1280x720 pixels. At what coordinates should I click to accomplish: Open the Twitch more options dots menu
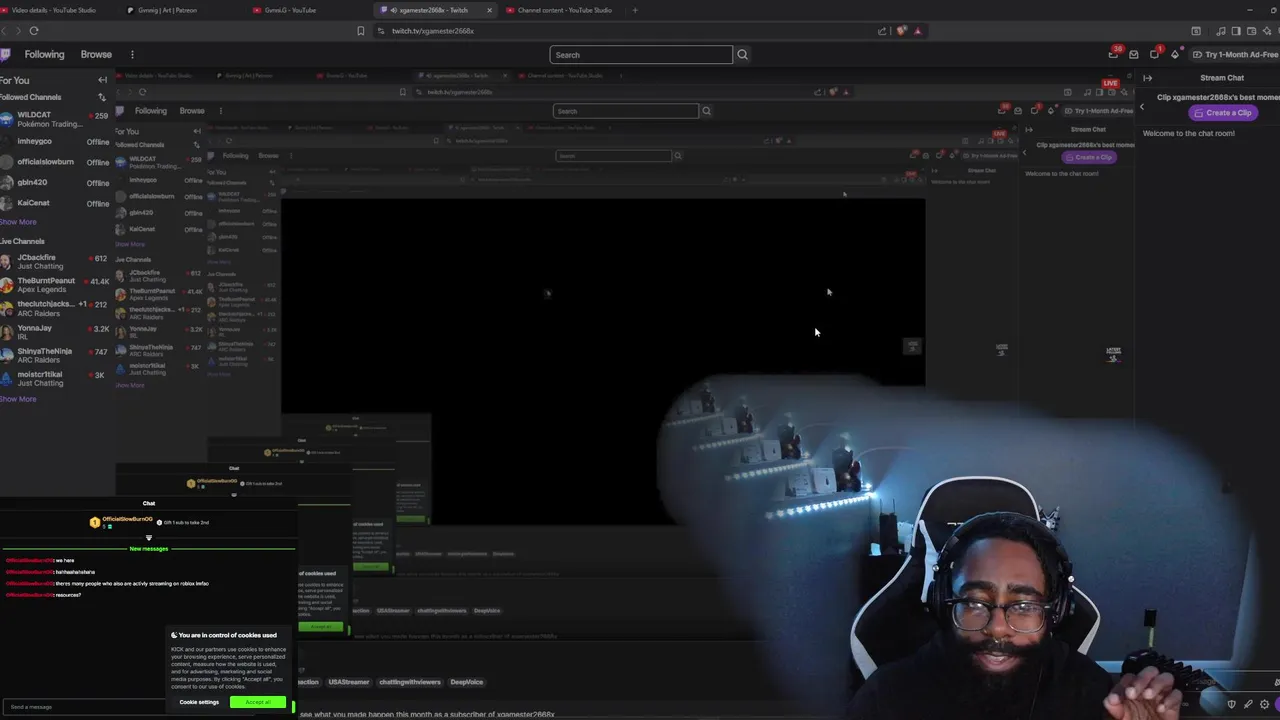[132, 54]
